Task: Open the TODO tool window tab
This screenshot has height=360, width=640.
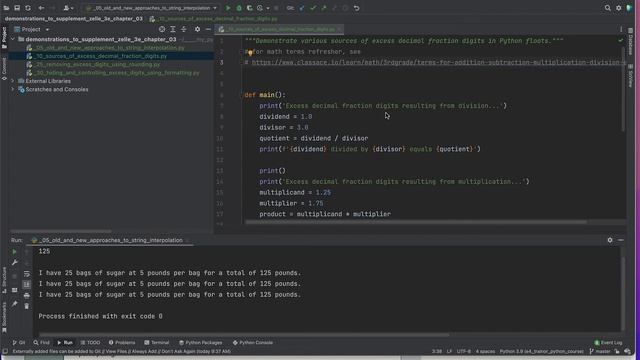Action: coord(90,343)
